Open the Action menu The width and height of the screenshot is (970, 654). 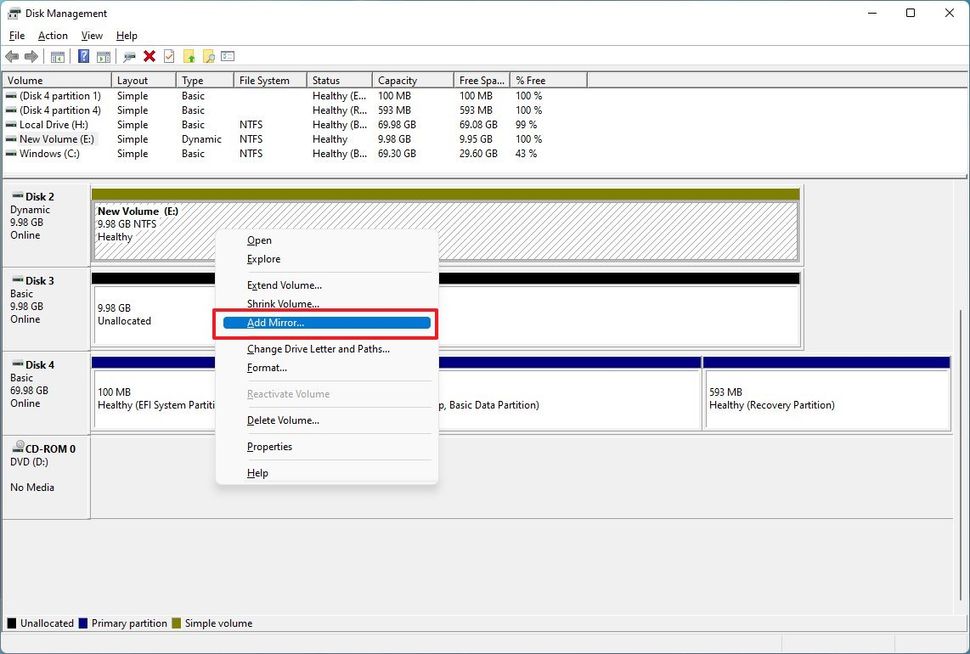tap(52, 34)
